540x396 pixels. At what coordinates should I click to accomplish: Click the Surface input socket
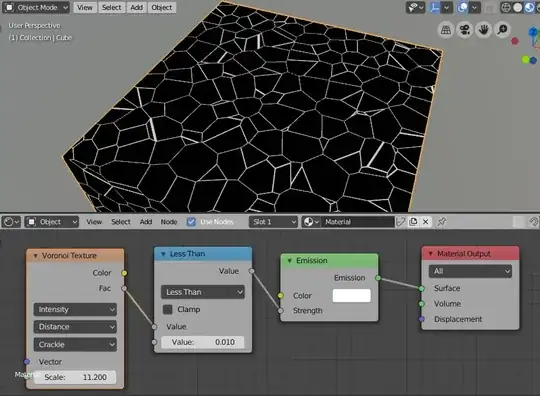[x=422, y=288]
